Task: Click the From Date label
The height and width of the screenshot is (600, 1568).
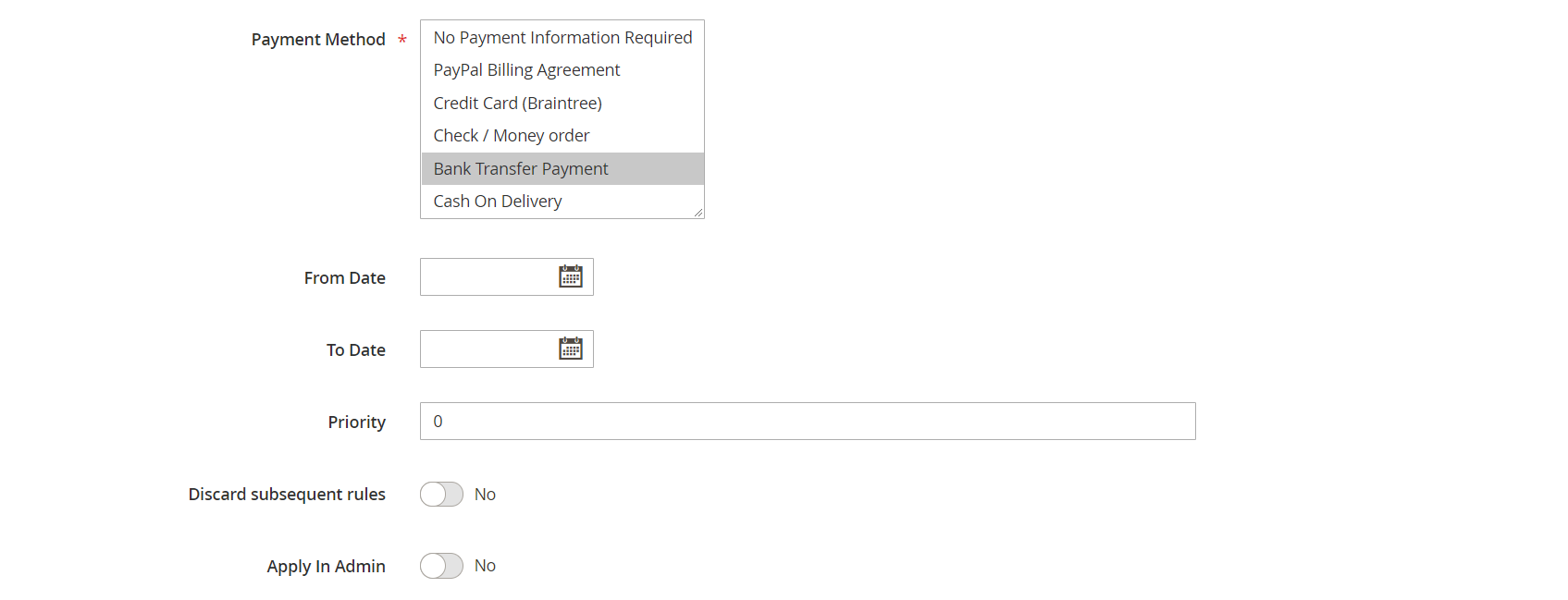Action: 344,278
